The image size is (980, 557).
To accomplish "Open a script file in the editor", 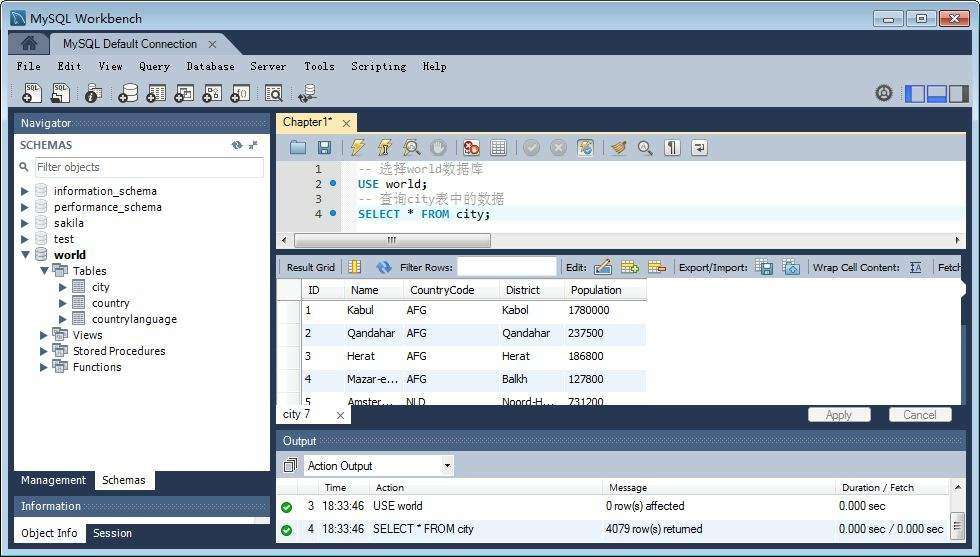I will [x=298, y=148].
